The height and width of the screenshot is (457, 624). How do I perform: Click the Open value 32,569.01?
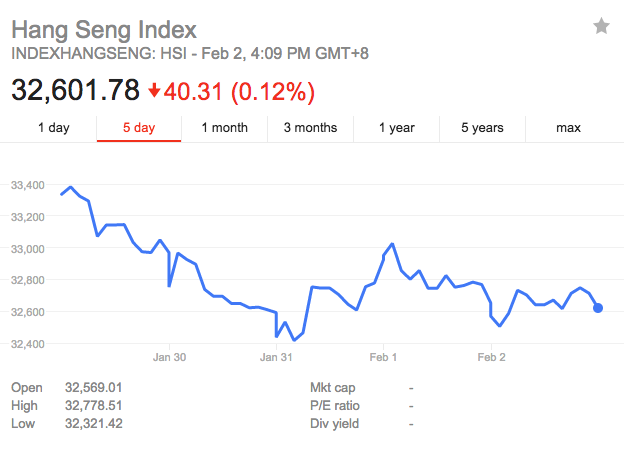click(x=94, y=387)
